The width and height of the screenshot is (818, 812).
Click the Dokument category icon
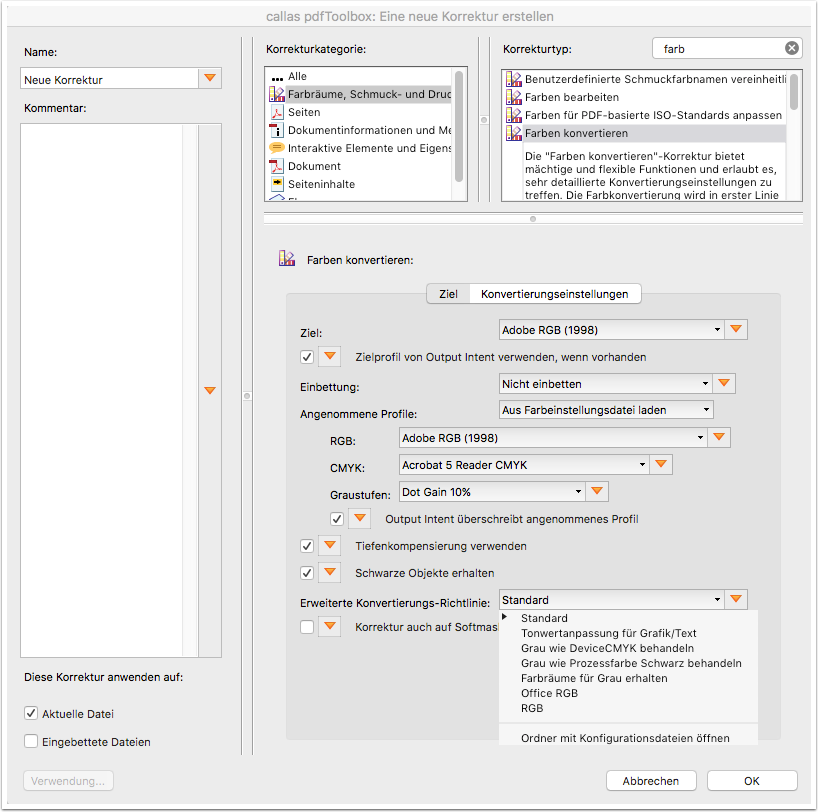pyautogui.click(x=276, y=166)
